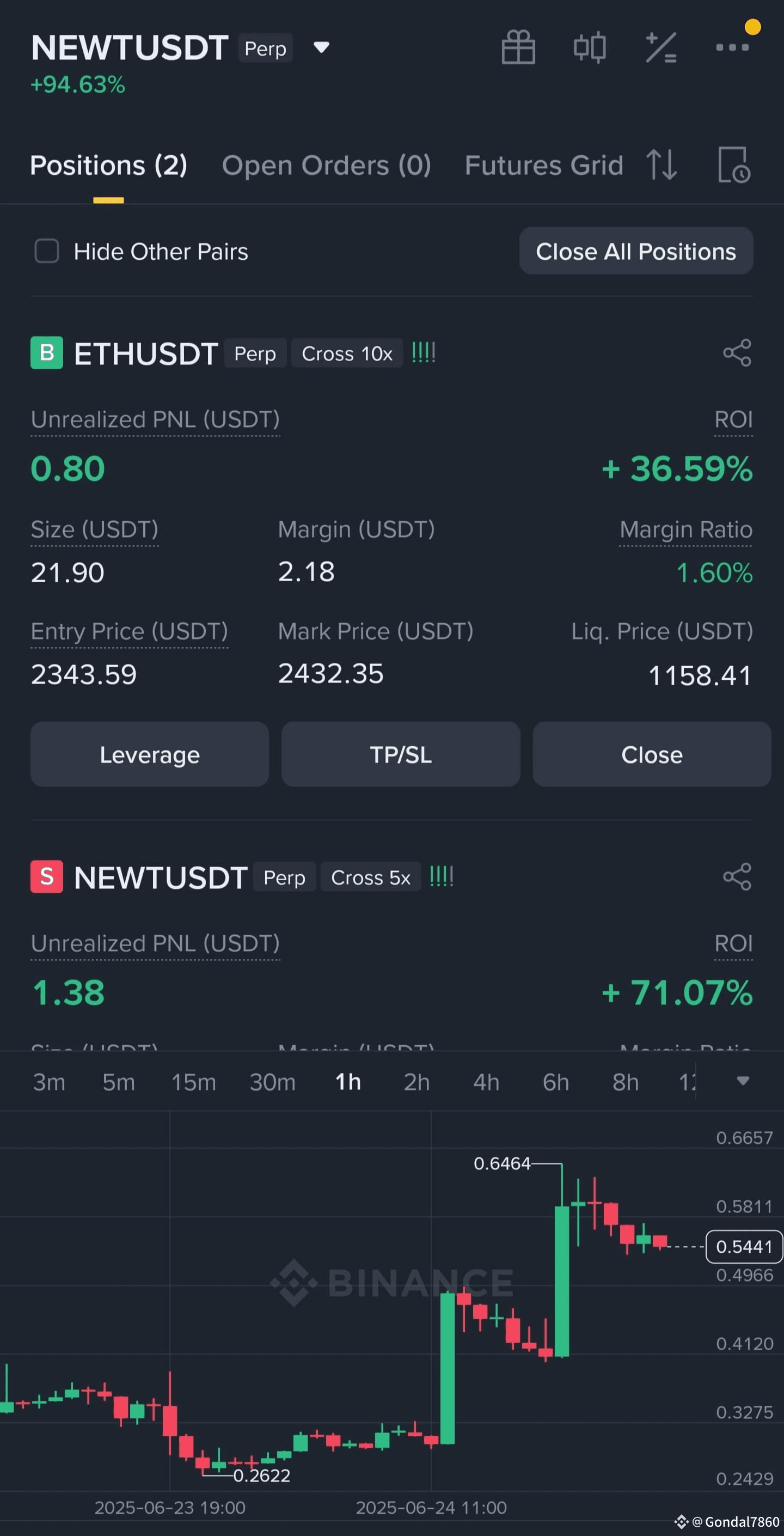The image size is (784, 1536).
Task: Click Close All Positions button
Action: click(x=636, y=251)
